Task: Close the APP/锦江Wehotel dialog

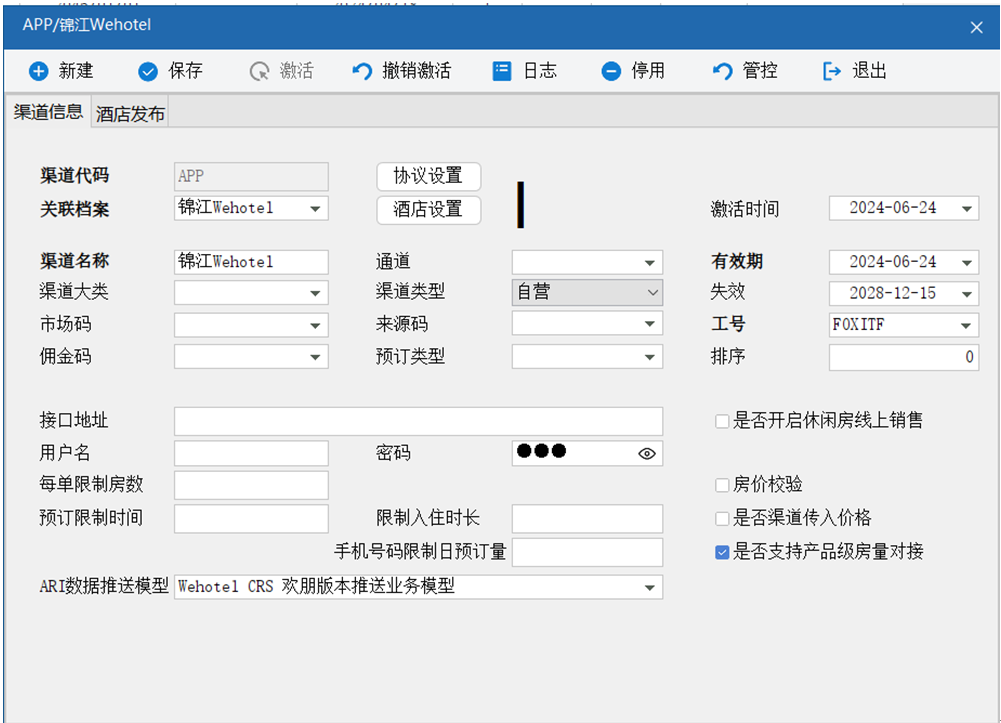Action: click(976, 27)
